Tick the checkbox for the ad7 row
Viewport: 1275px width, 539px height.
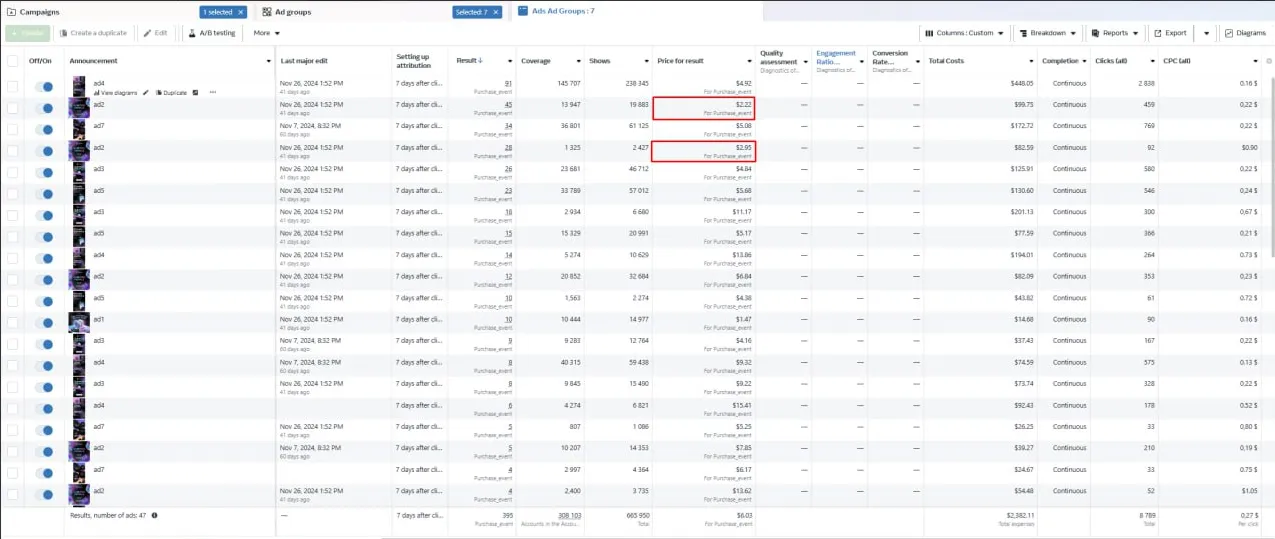tap(12, 126)
